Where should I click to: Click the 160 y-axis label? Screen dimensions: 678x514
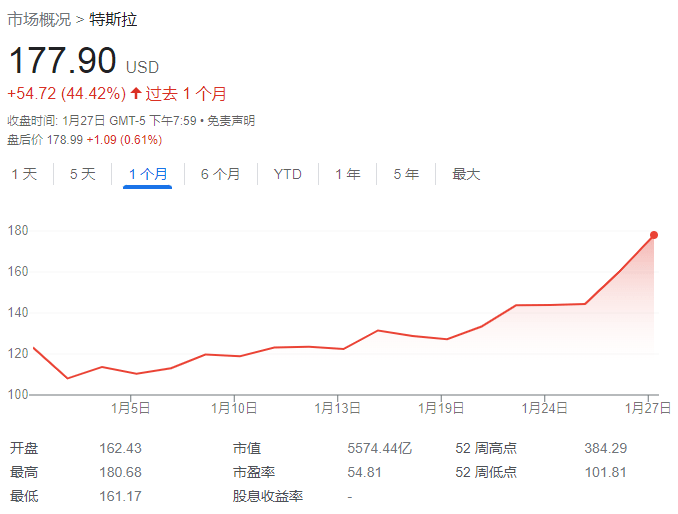coord(18,271)
